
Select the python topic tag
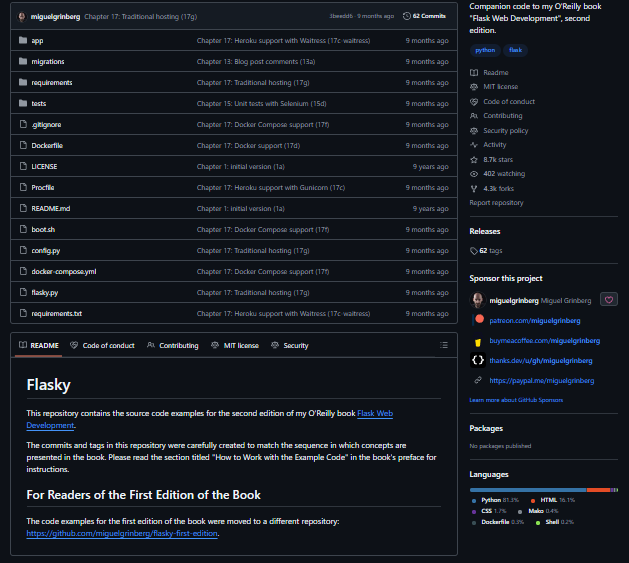point(485,50)
